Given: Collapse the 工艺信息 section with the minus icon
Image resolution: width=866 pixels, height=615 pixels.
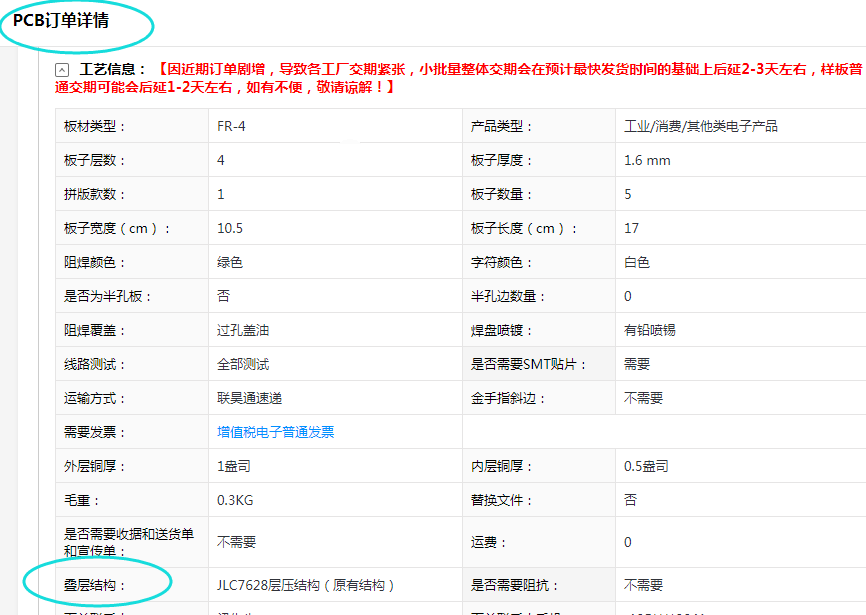Looking at the screenshot, I should (62, 70).
